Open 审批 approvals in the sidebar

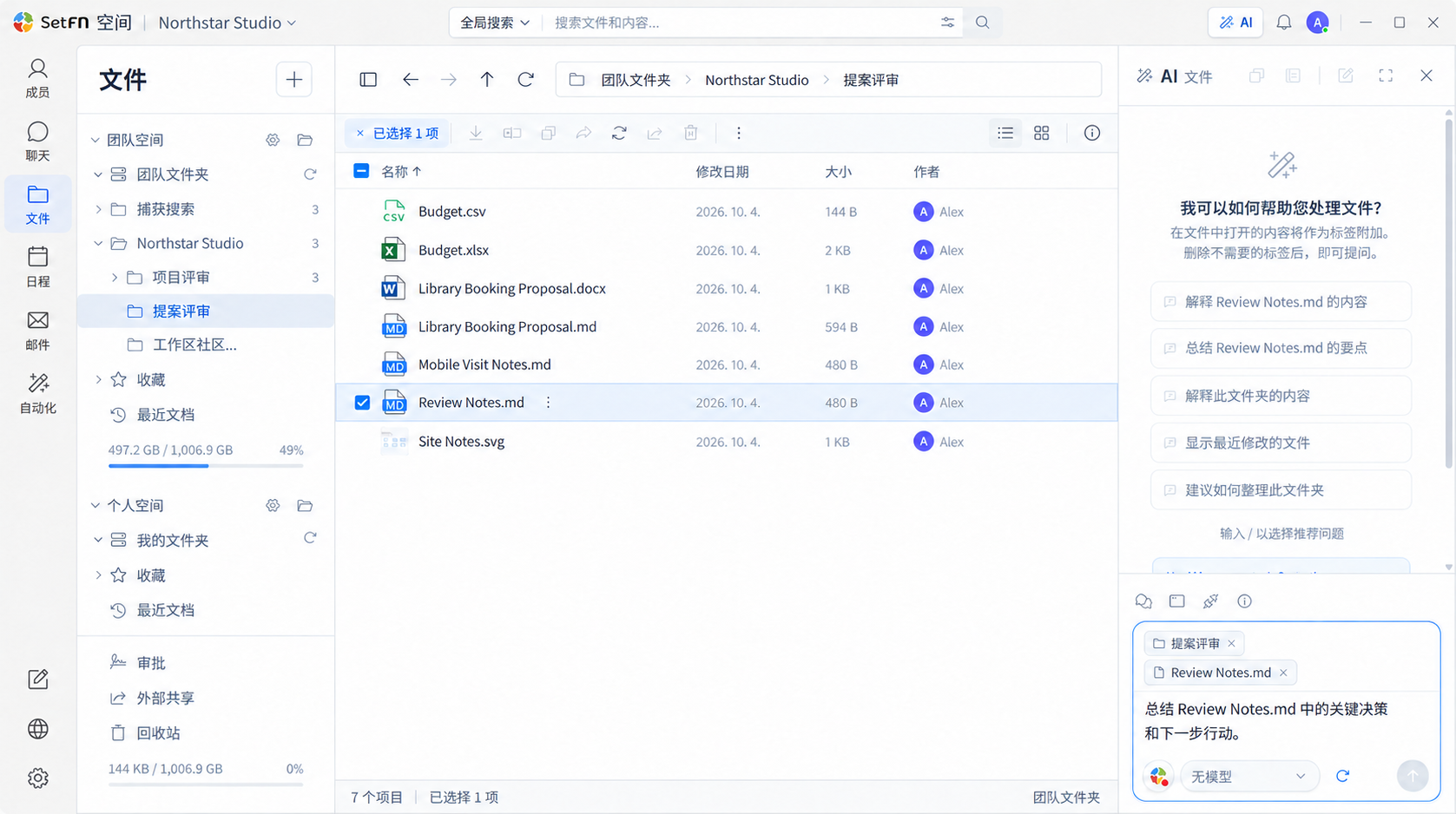tap(151, 663)
